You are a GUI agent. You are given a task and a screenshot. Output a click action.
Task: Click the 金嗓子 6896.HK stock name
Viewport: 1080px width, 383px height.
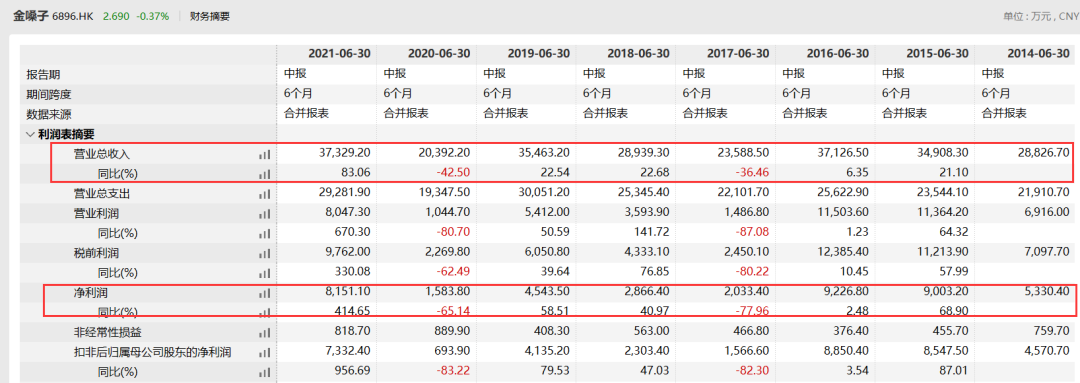point(53,16)
